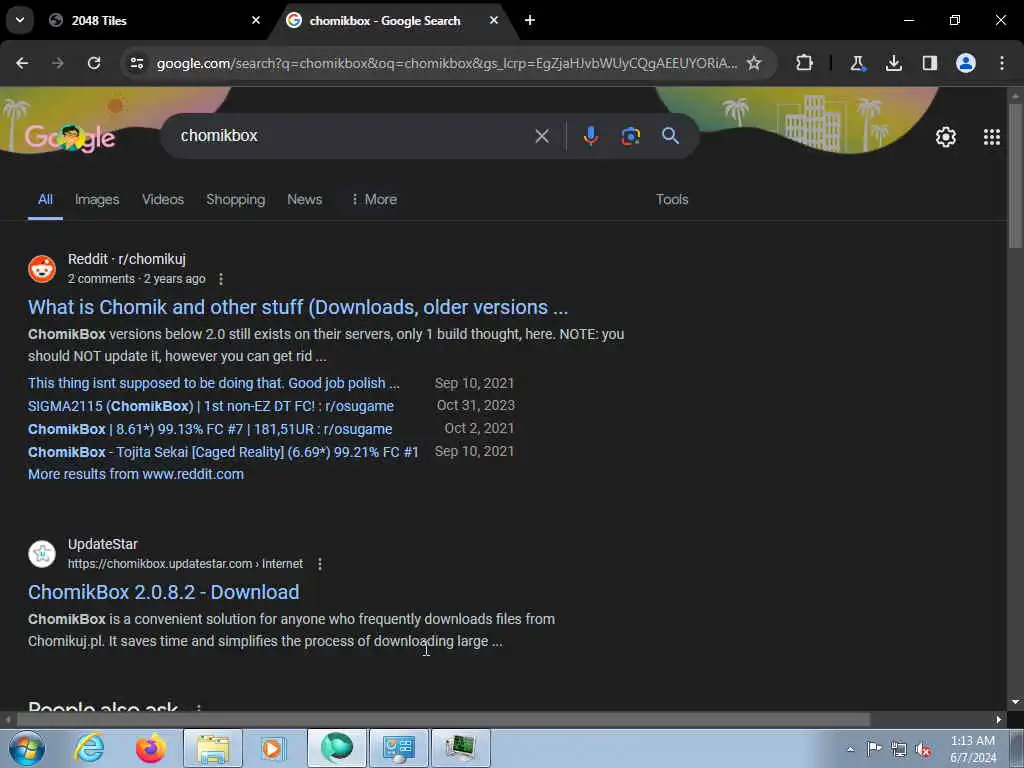The image size is (1024, 768).
Task: Open ChomikBox 8.61* 99.13% FC link
Action: click(210, 429)
